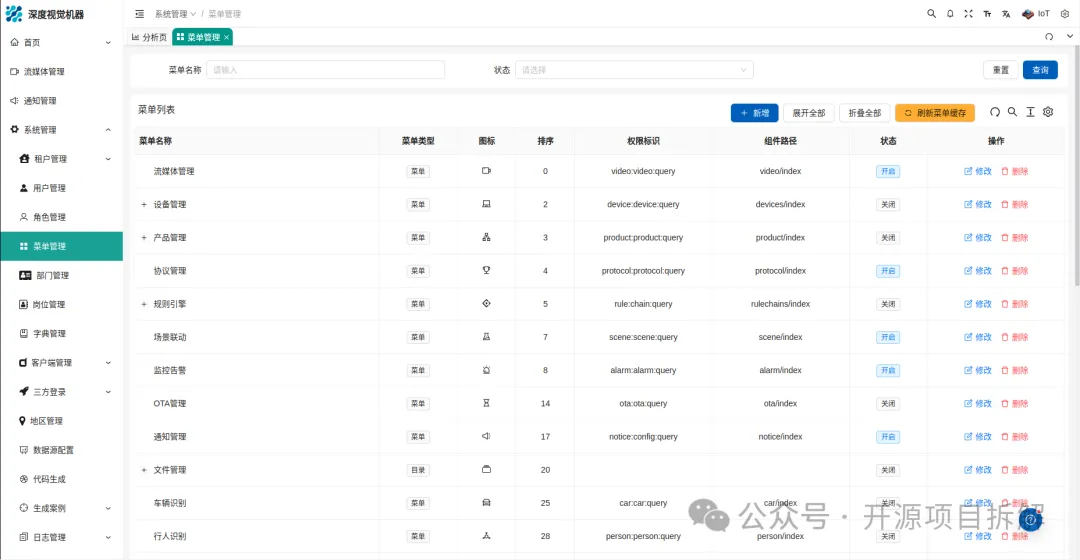
Task: Refresh the current tab page icon
Action: click(1049, 37)
